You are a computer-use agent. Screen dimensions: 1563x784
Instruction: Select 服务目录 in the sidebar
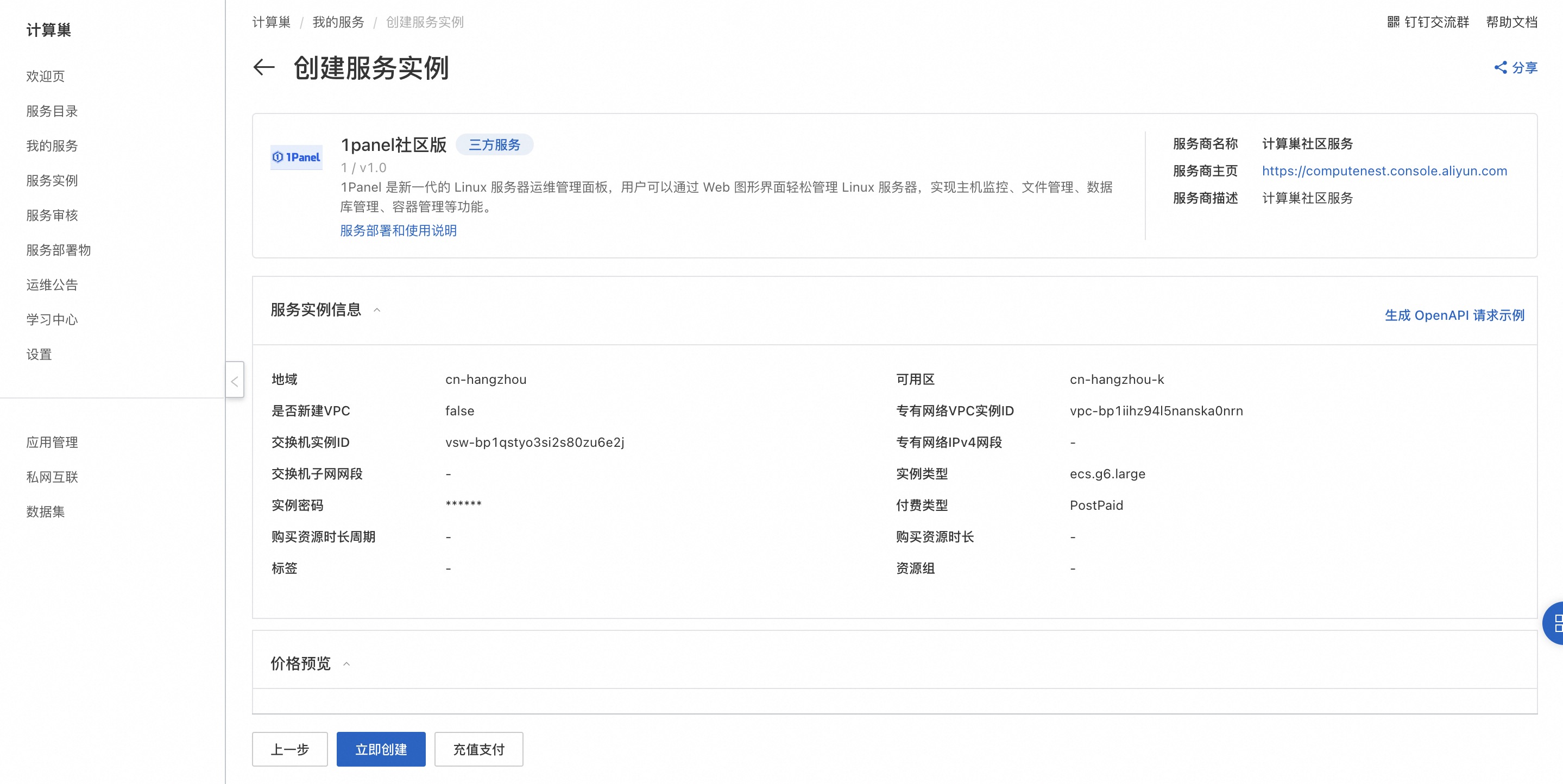tap(52, 111)
